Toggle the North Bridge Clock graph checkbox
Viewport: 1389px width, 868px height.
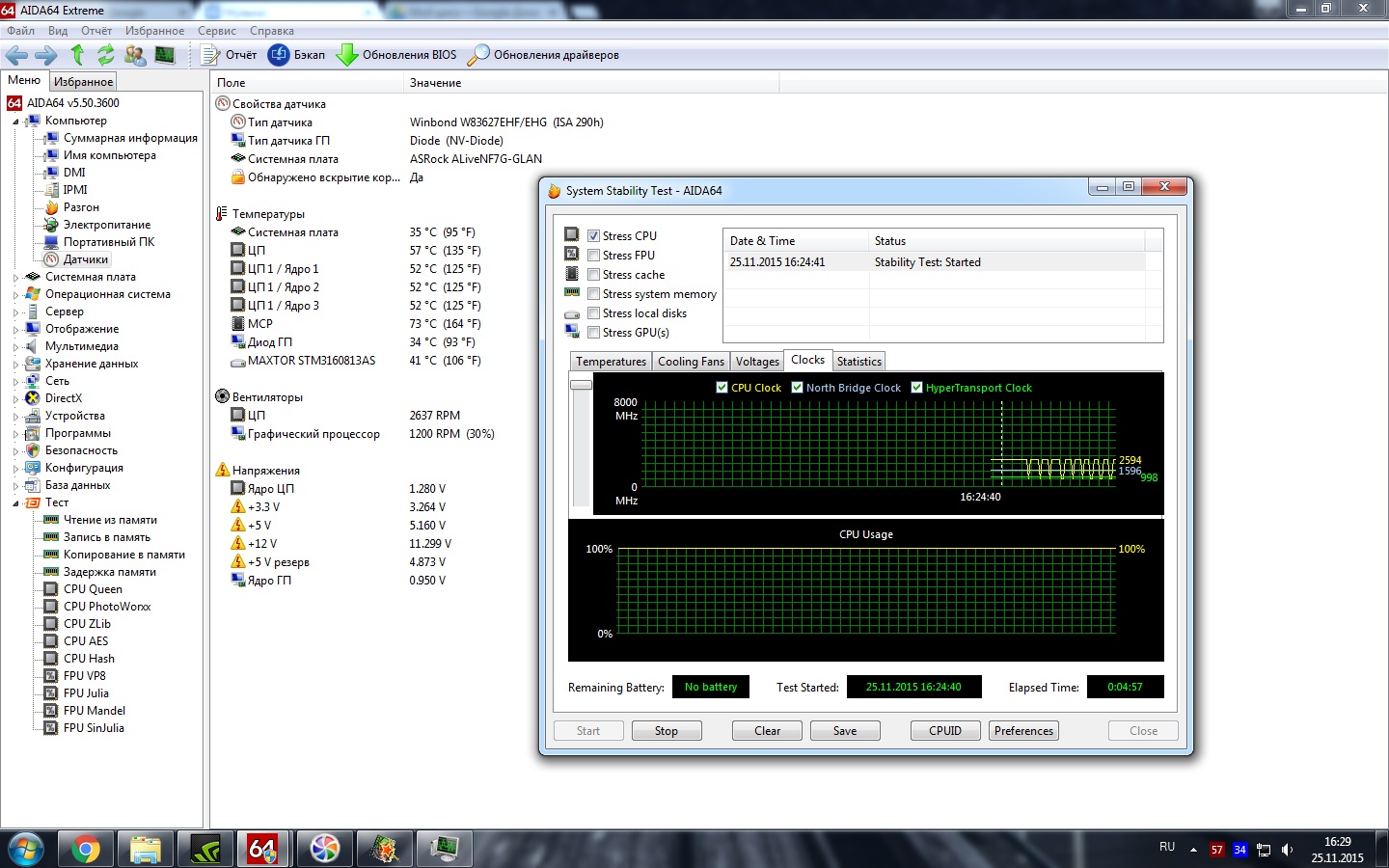pos(797,388)
